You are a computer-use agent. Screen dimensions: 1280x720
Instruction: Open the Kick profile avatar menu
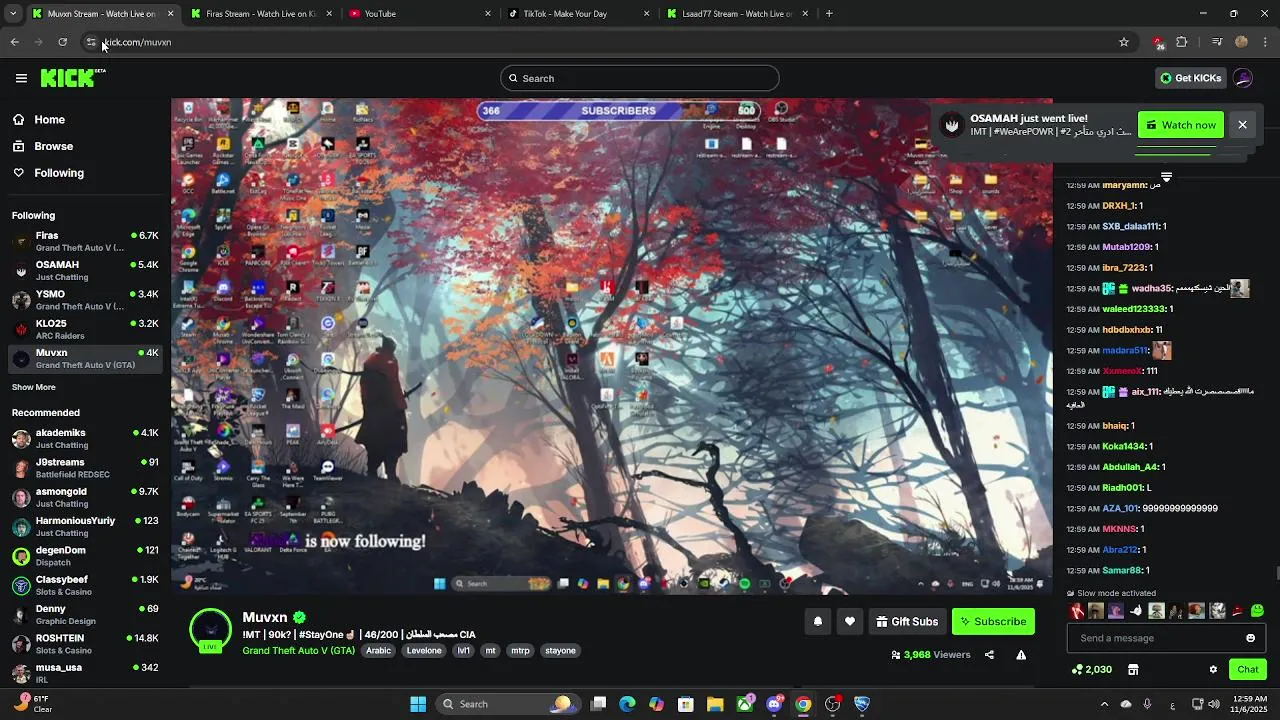coord(1243,78)
